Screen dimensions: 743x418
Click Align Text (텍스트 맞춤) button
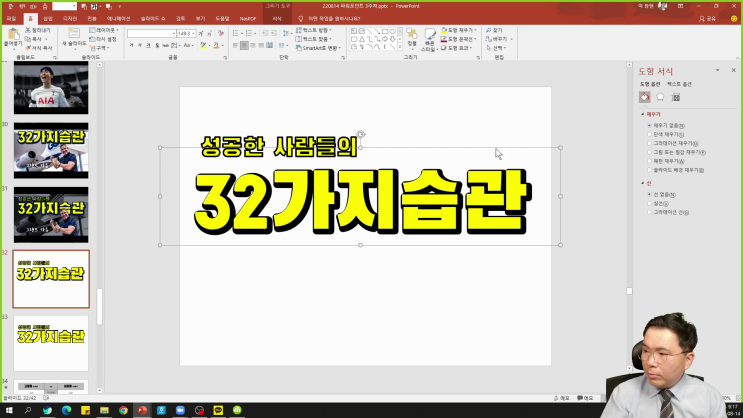click(313, 39)
